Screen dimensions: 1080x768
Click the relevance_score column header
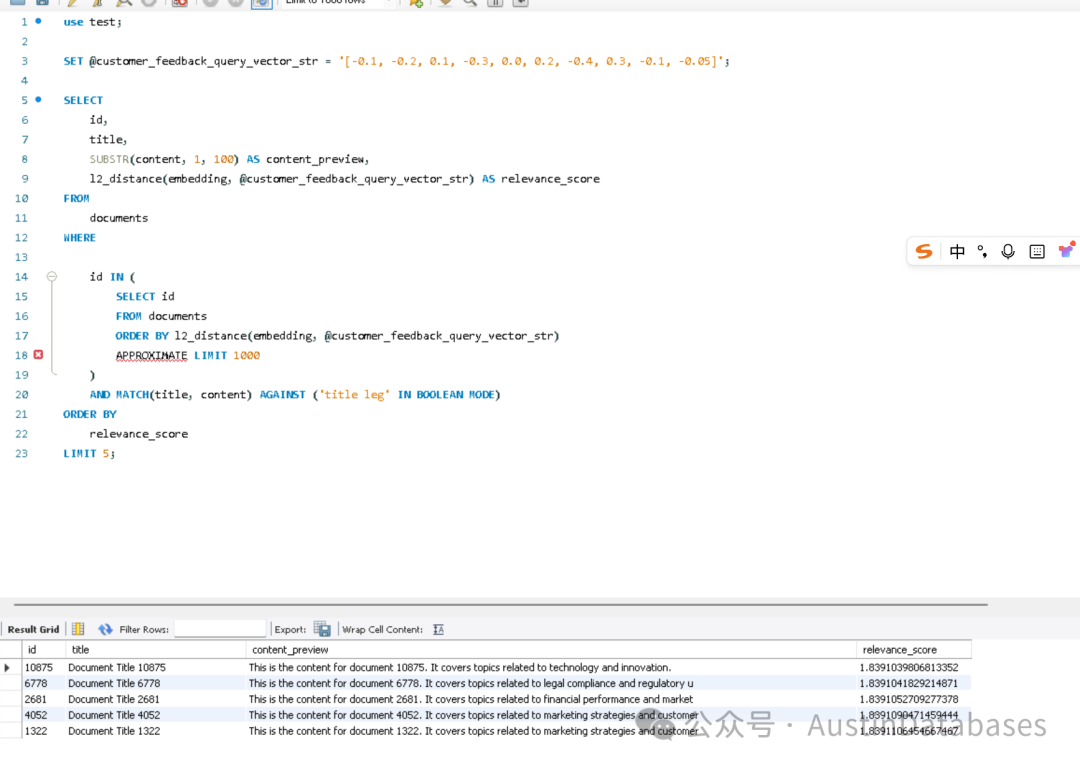point(914,650)
